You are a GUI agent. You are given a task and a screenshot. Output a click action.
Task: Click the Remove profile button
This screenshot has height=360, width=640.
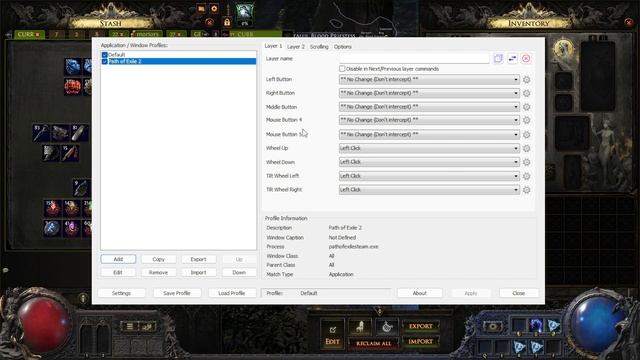coord(158,272)
